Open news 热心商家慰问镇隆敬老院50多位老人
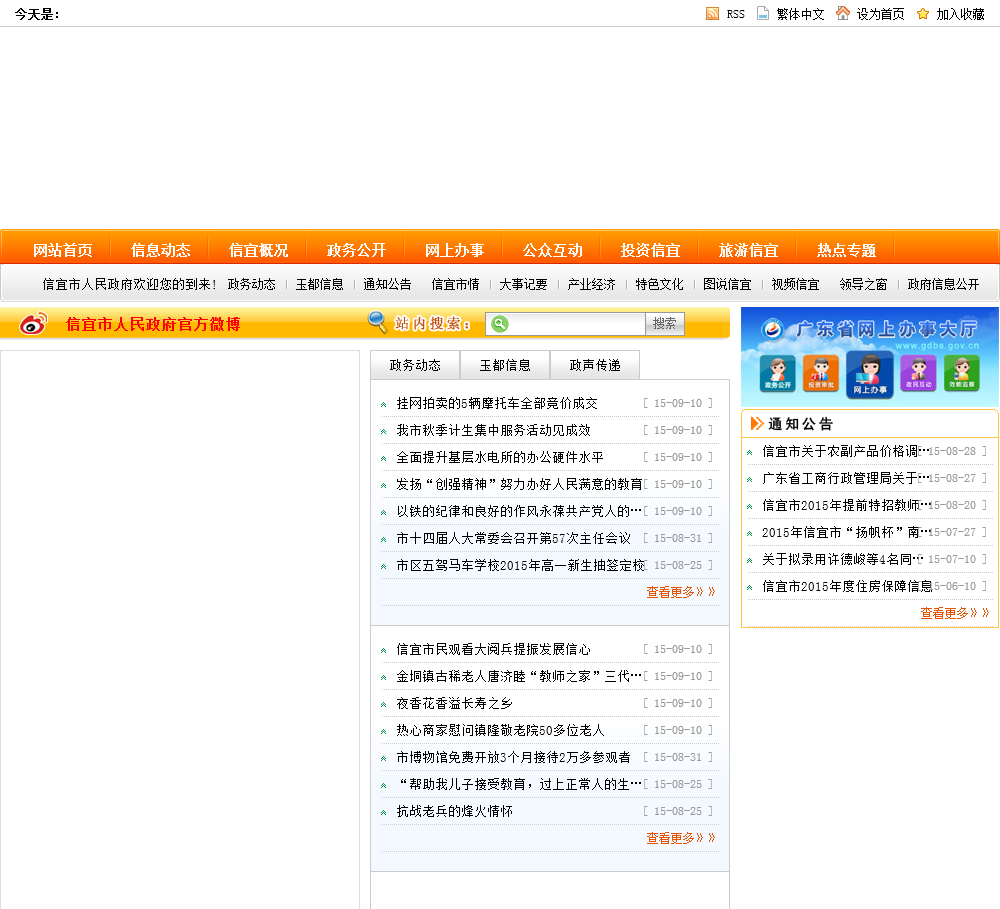 [500, 730]
